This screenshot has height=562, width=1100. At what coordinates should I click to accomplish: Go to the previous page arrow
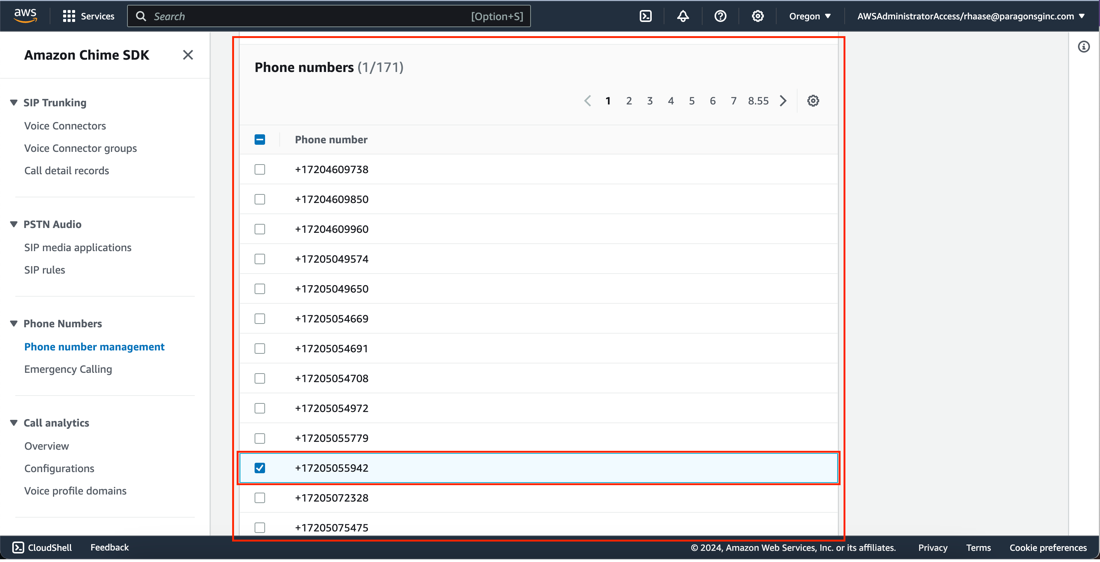click(587, 101)
